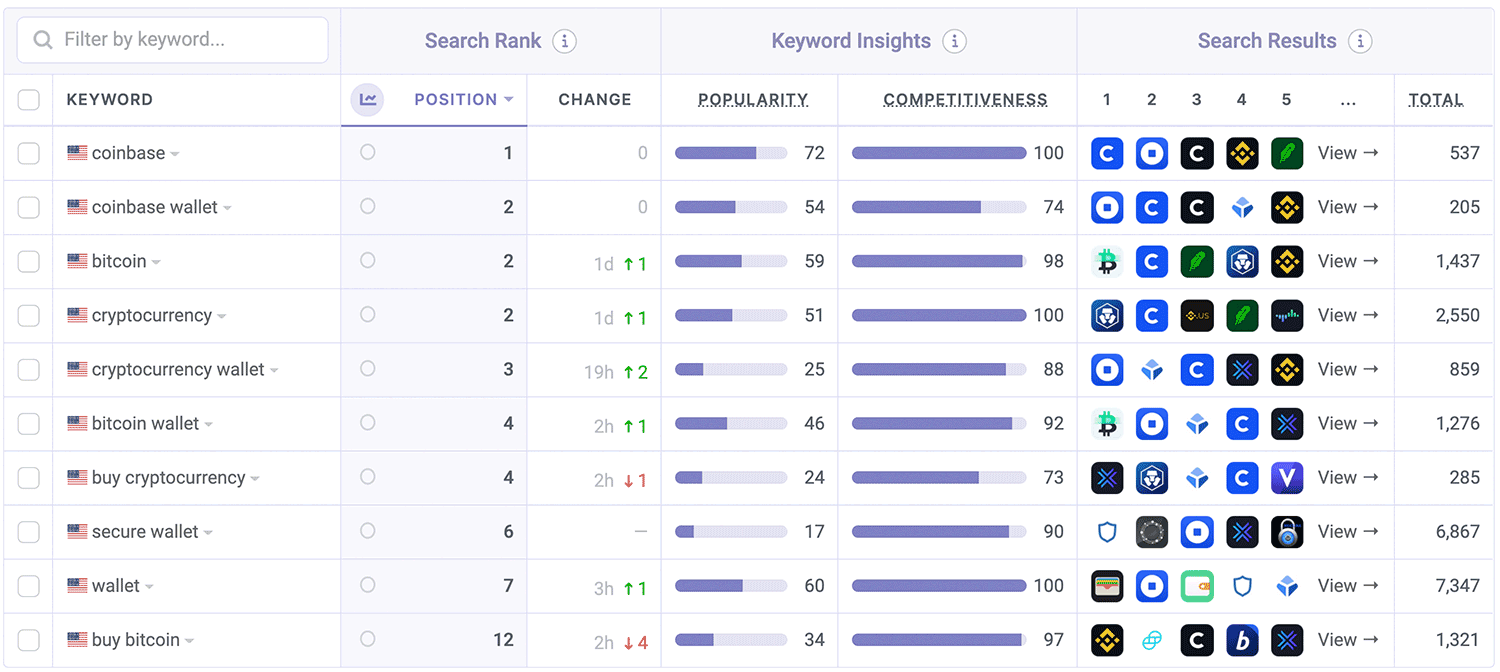The height and width of the screenshot is (672, 1500).
Task: Check the bitcoin row checkbox
Action: (x=29, y=261)
